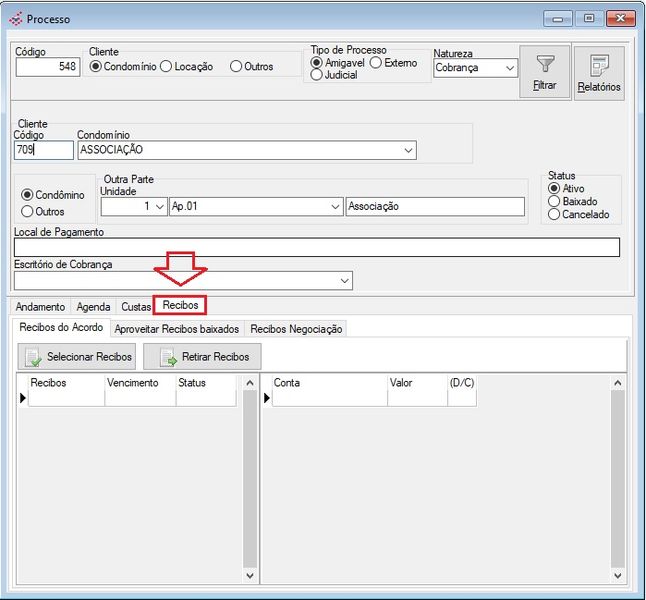
Task: Click Selecionar Recibos button
Action: click(77, 357)
